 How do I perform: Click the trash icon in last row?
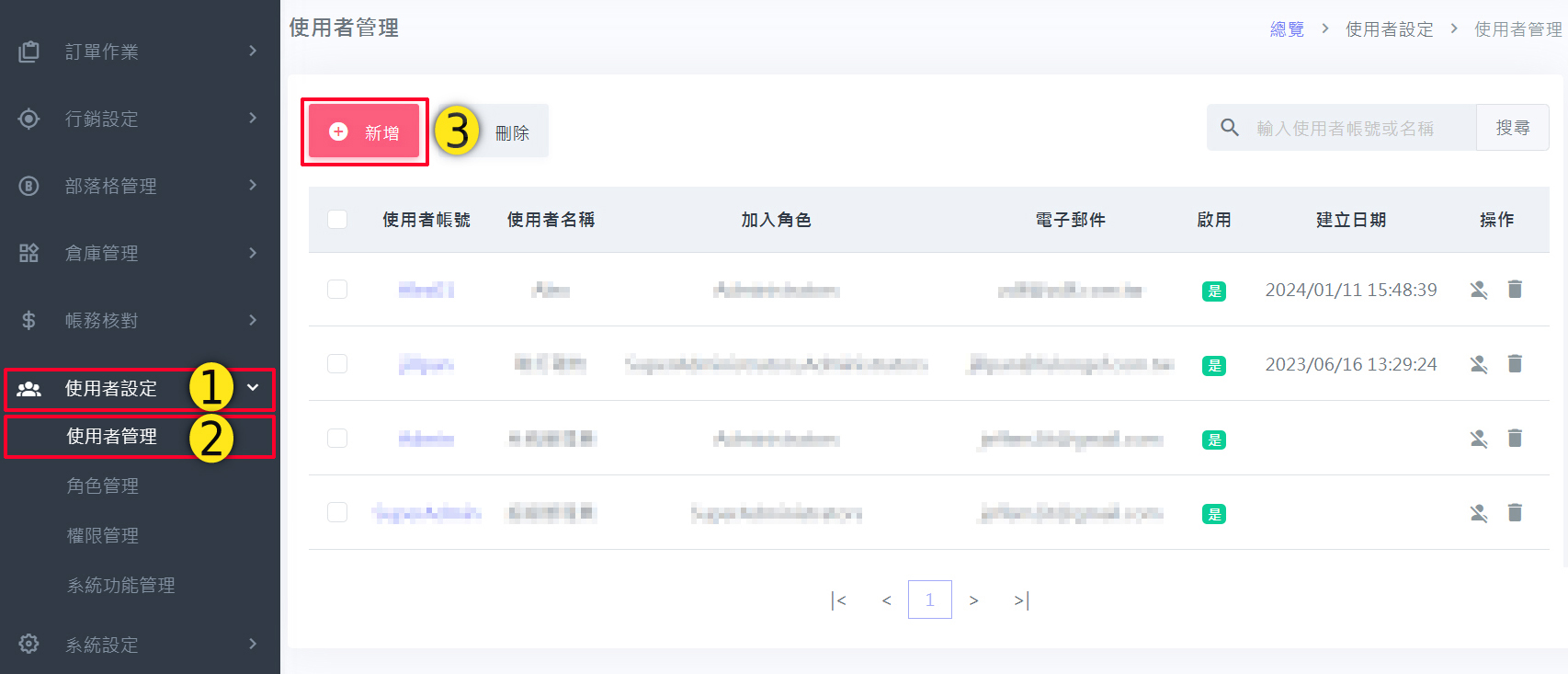click(x=1515, y=513)
